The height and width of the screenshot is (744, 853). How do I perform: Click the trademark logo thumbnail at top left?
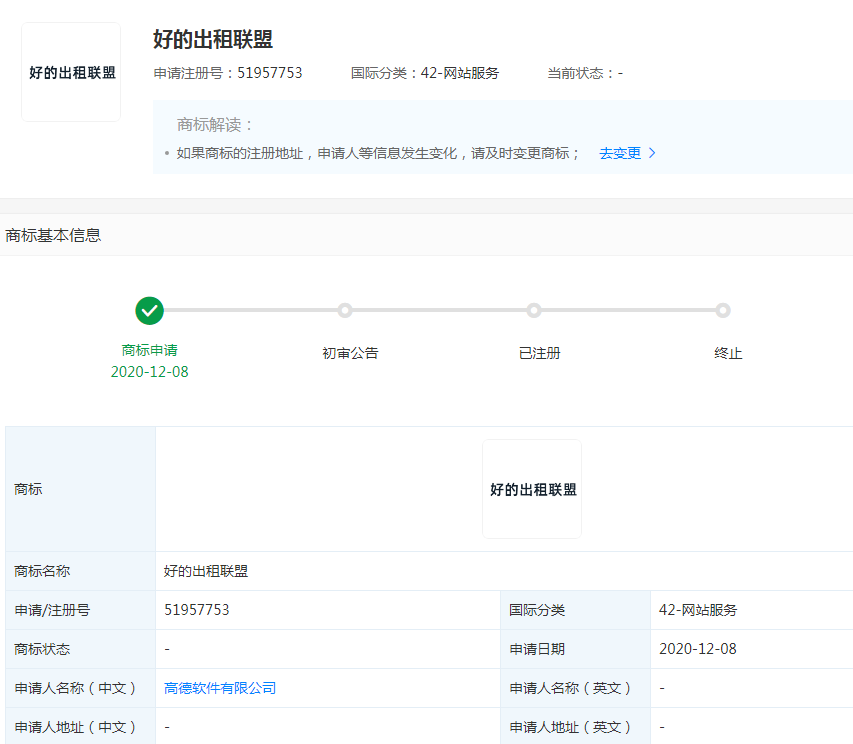click(70, 72)
